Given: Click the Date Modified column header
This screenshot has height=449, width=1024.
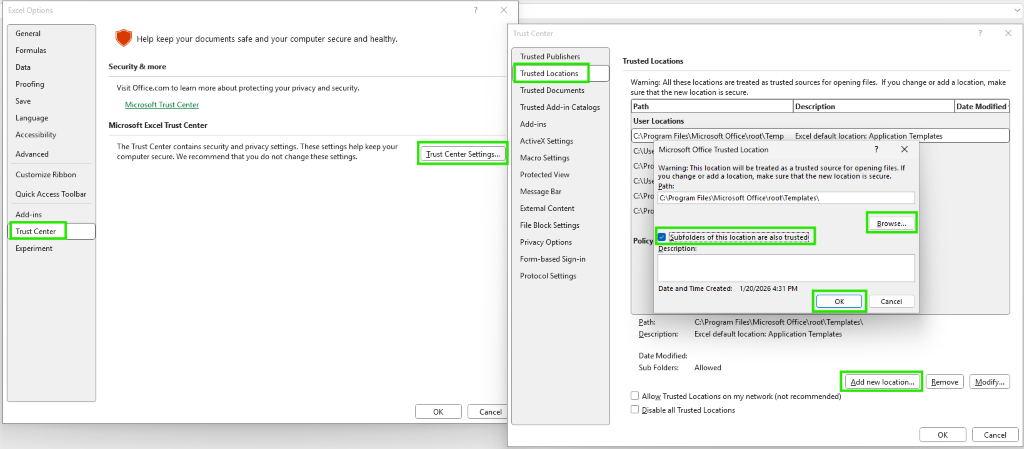Looking at the screenshot, I should 982,106.
